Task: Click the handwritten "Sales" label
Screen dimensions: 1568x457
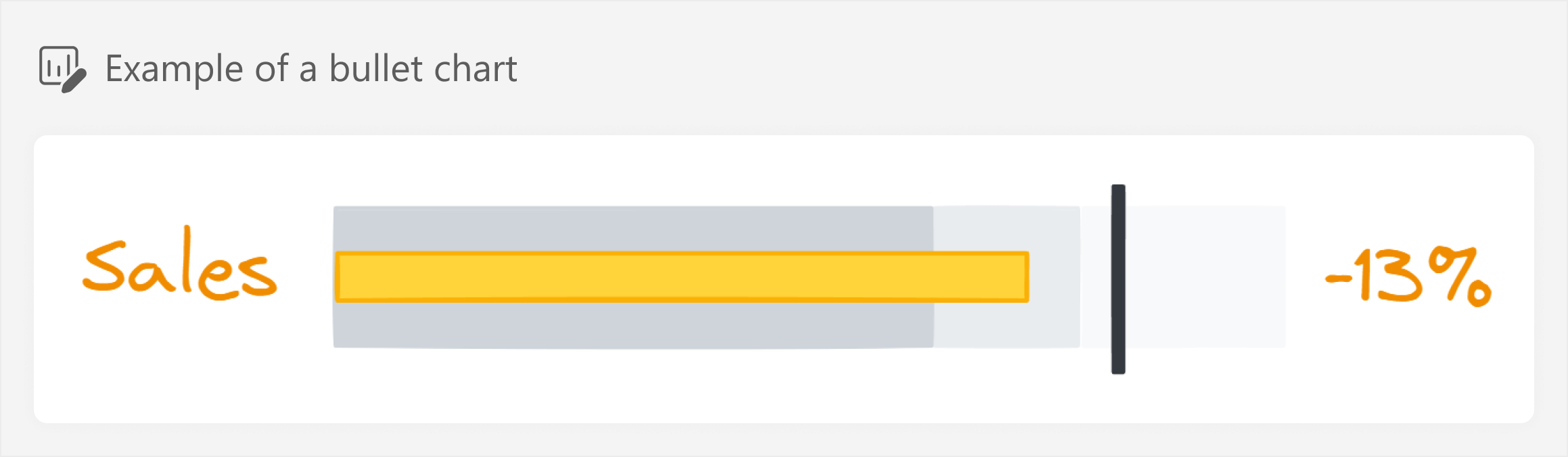Action: tap(180, 264)
